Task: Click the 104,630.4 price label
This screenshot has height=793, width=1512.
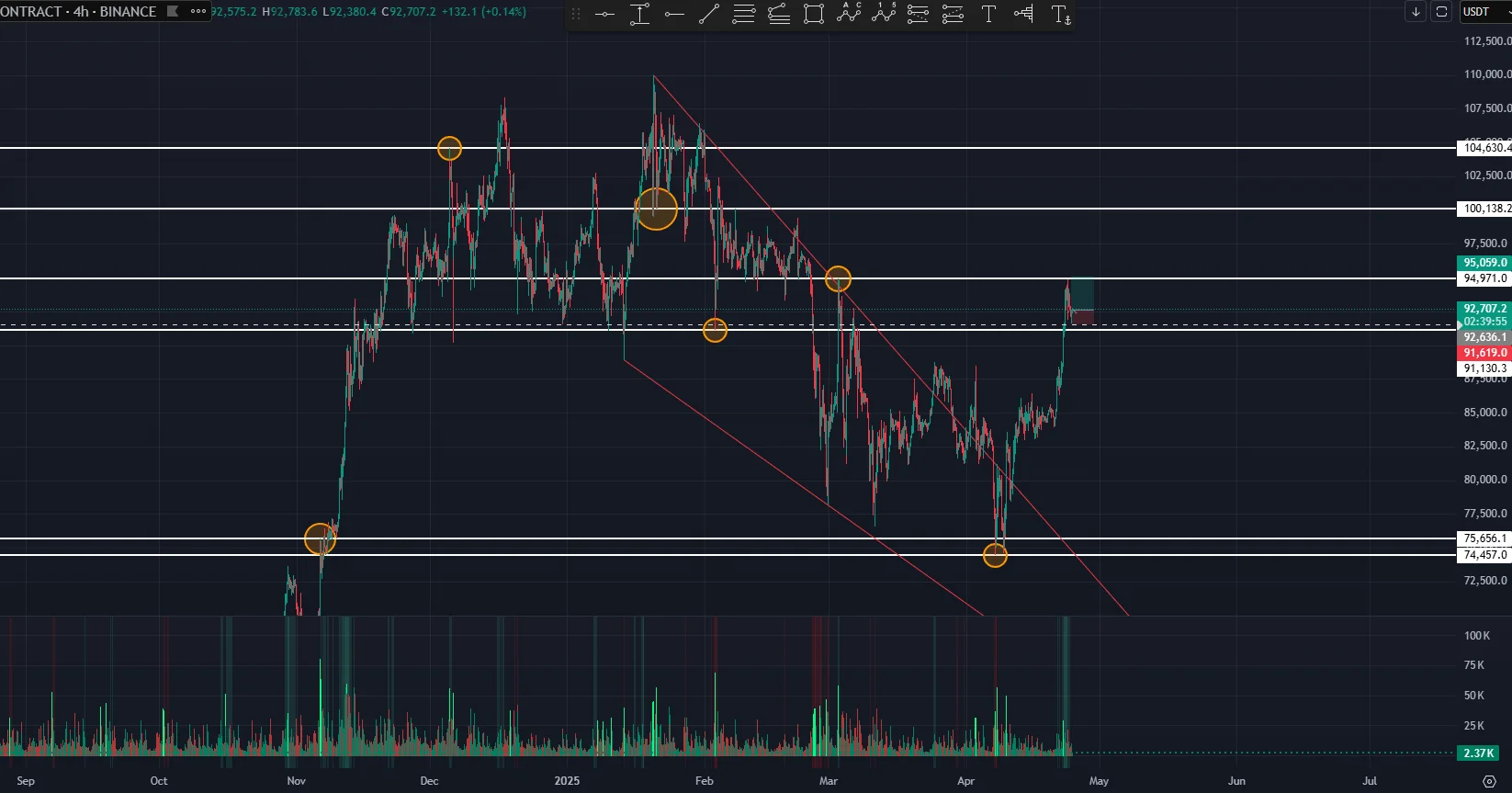Action: [1485, 148]
